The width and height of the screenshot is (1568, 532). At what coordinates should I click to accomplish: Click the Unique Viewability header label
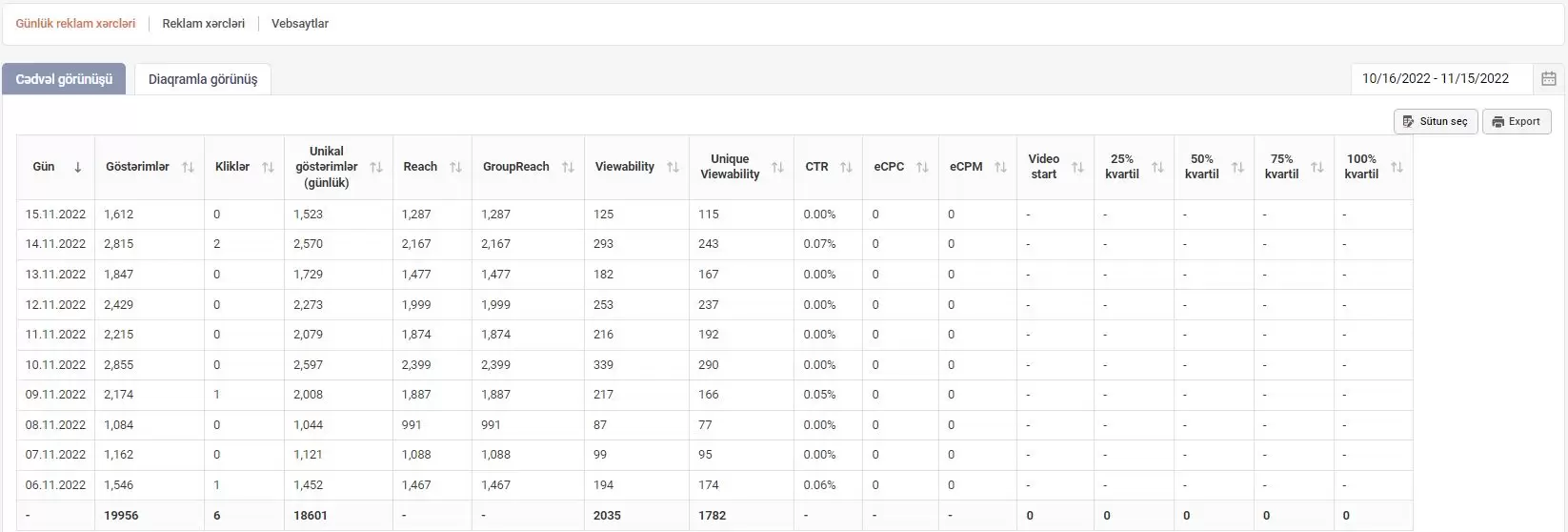coord(730,167)
